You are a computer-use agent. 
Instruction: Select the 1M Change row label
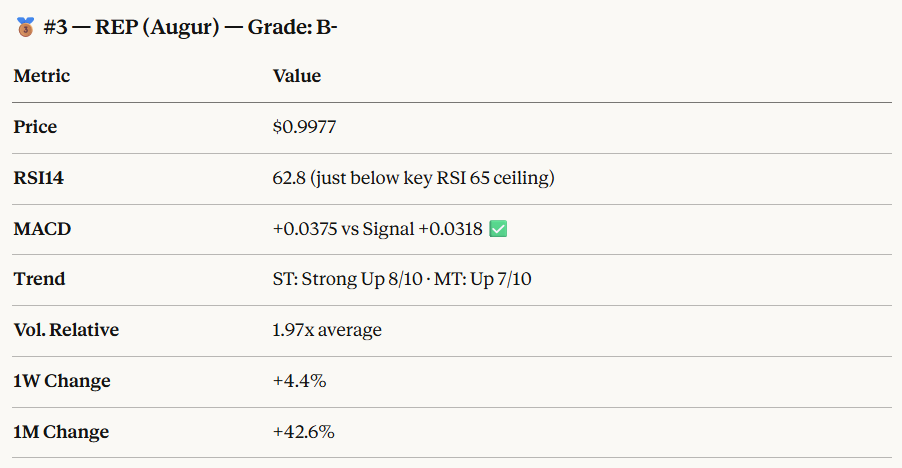61,432
